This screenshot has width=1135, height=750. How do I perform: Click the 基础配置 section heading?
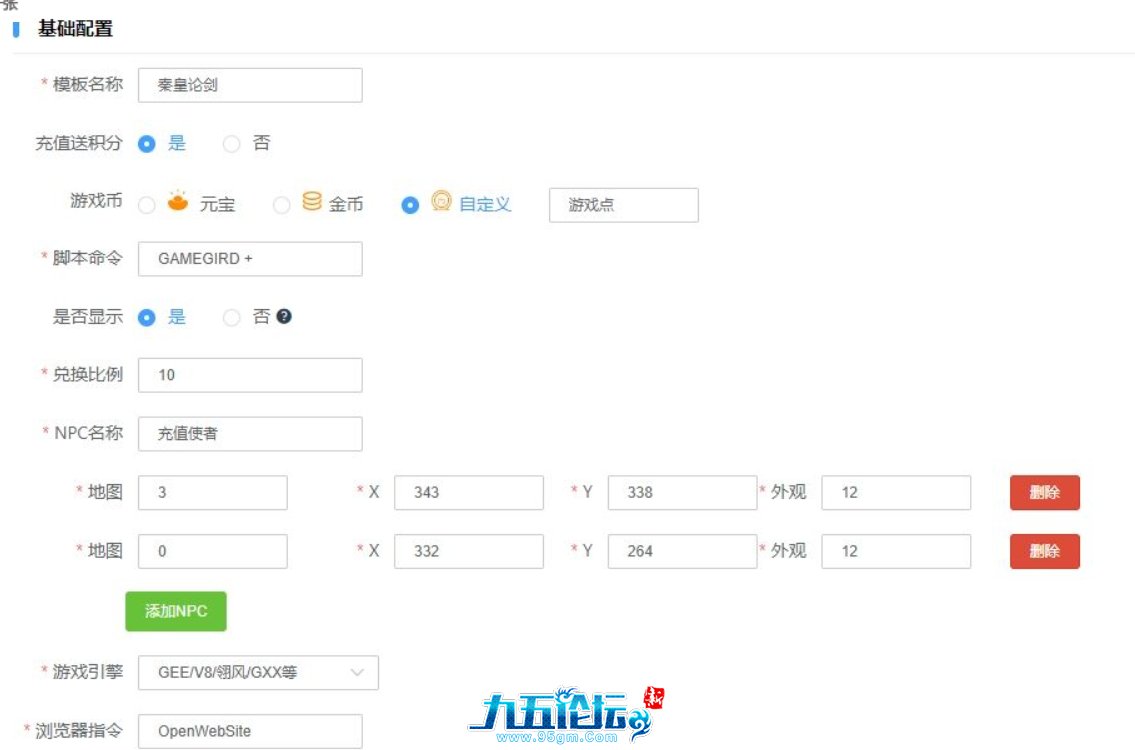(x=75, y=29)
